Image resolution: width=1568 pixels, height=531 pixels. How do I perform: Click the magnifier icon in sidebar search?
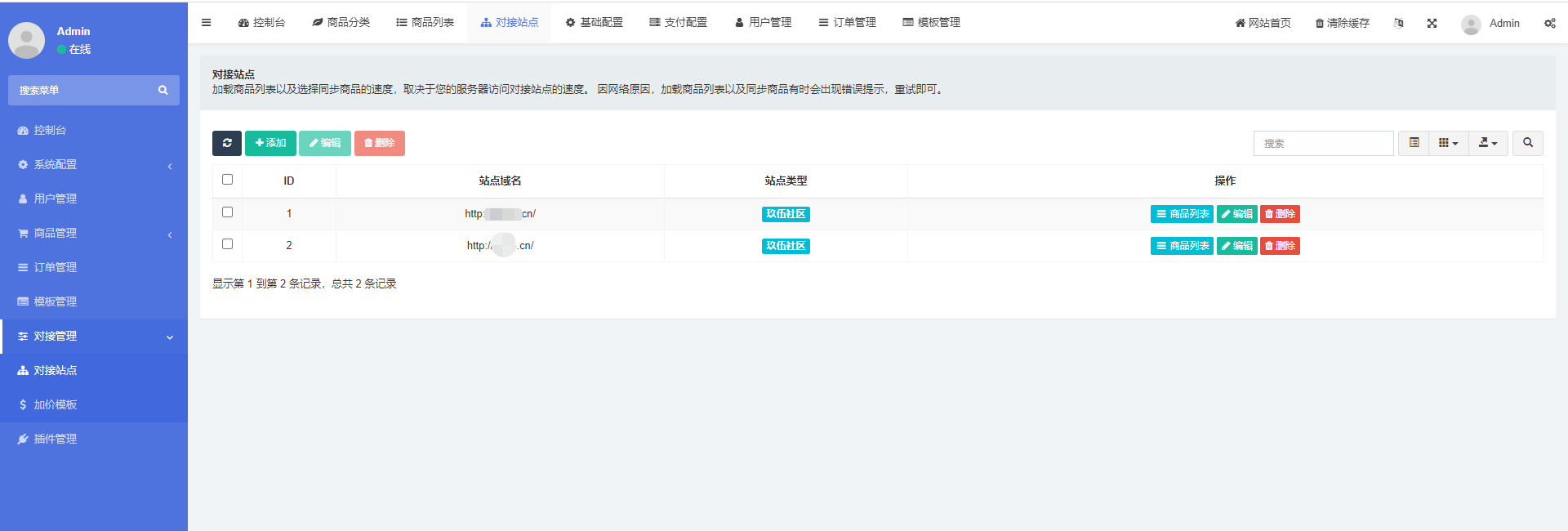click(x=163, y=91)
